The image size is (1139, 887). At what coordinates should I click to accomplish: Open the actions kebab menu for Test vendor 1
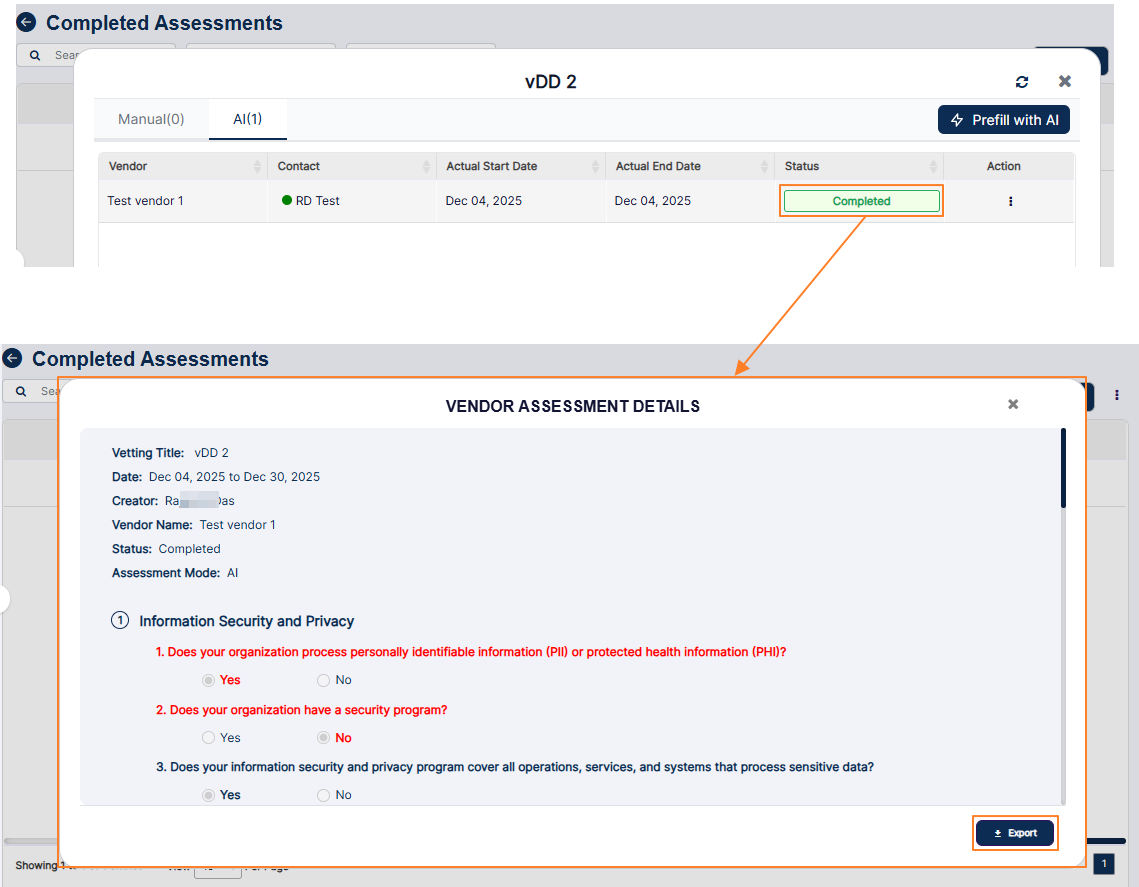[x=1010, y=201]
